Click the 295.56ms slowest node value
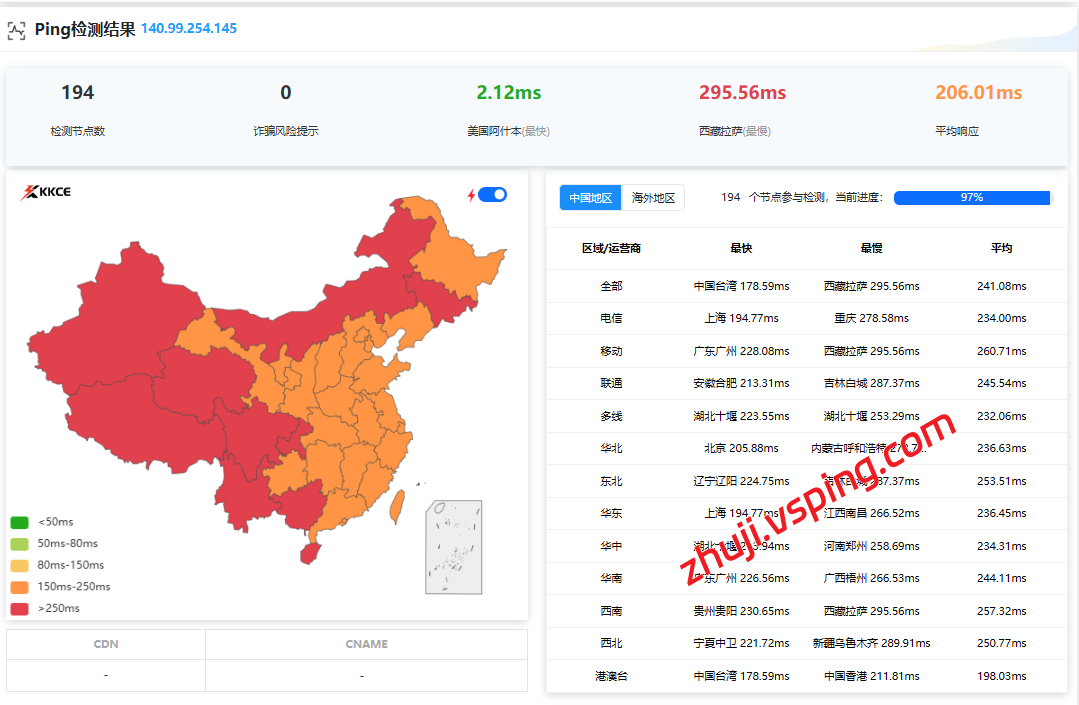The height and width of the screenshot is (705, 1079). pyautogui.click(x=742, y=93)
